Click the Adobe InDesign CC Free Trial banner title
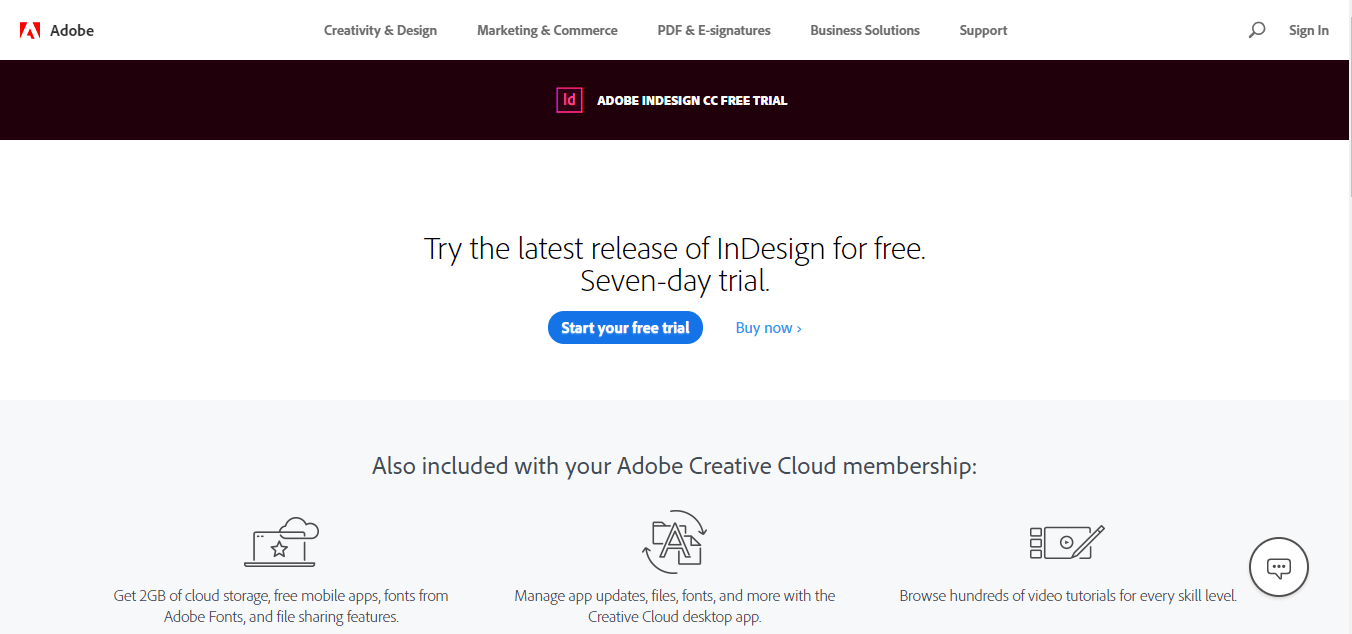This screenshot has height=634, width=1352. [x=692, y=100]
